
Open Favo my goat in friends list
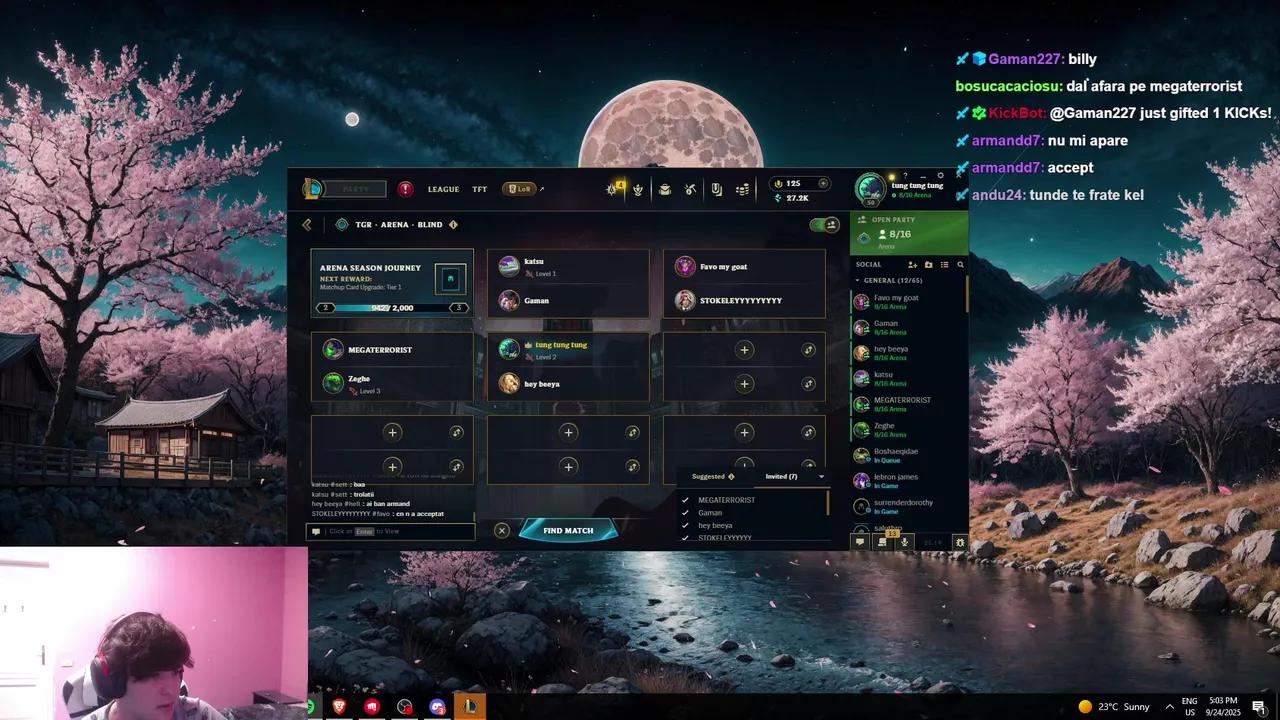[x=908, y=301]
